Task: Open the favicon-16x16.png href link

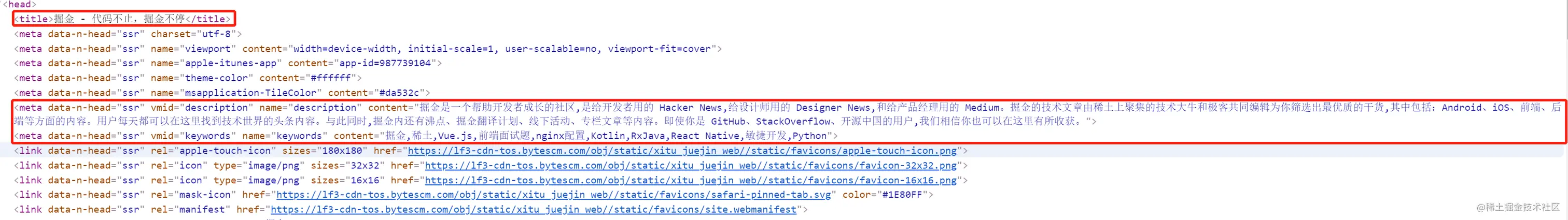Action: 691,180
